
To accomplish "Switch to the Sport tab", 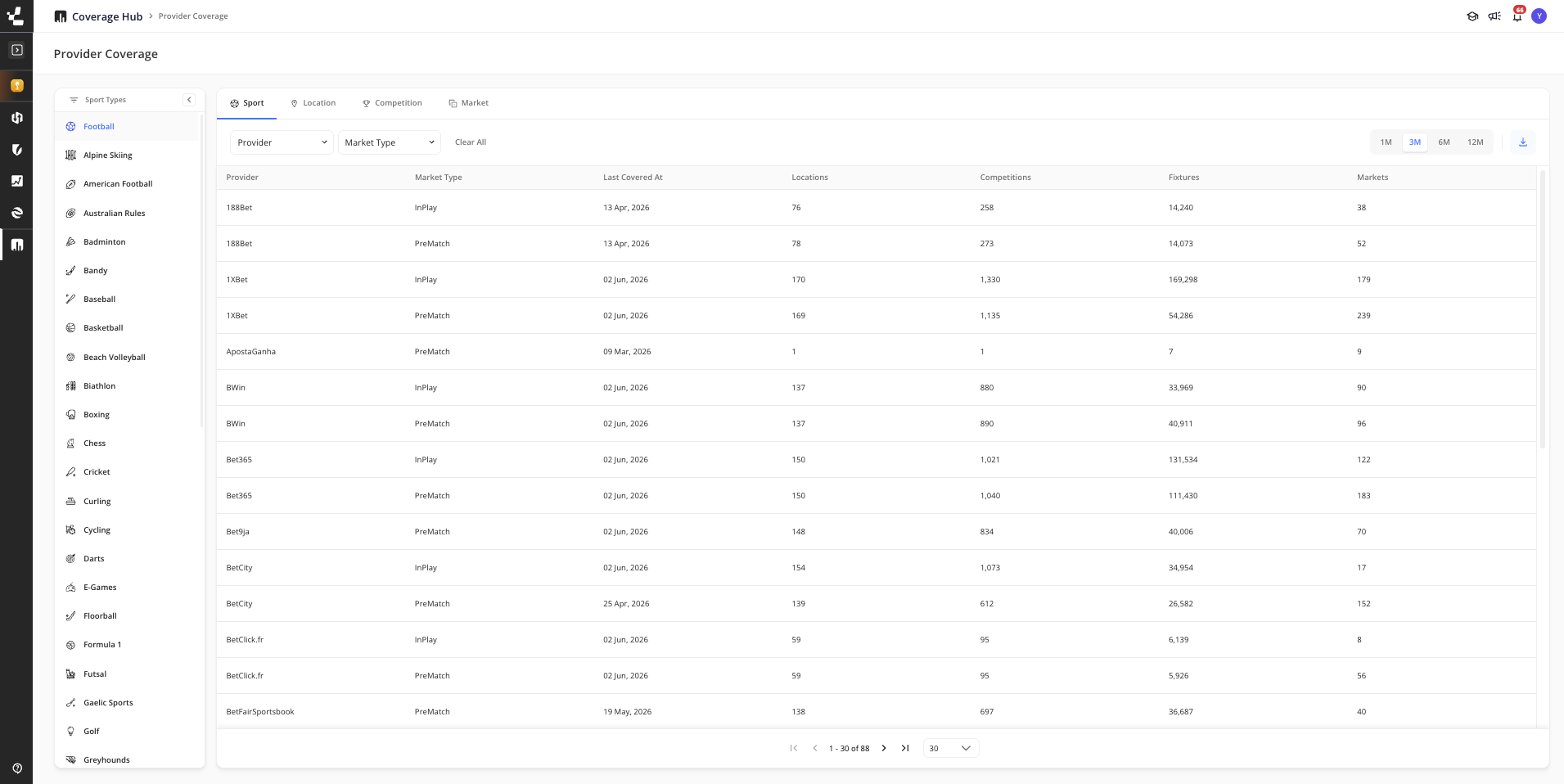I will coord(246,103).
